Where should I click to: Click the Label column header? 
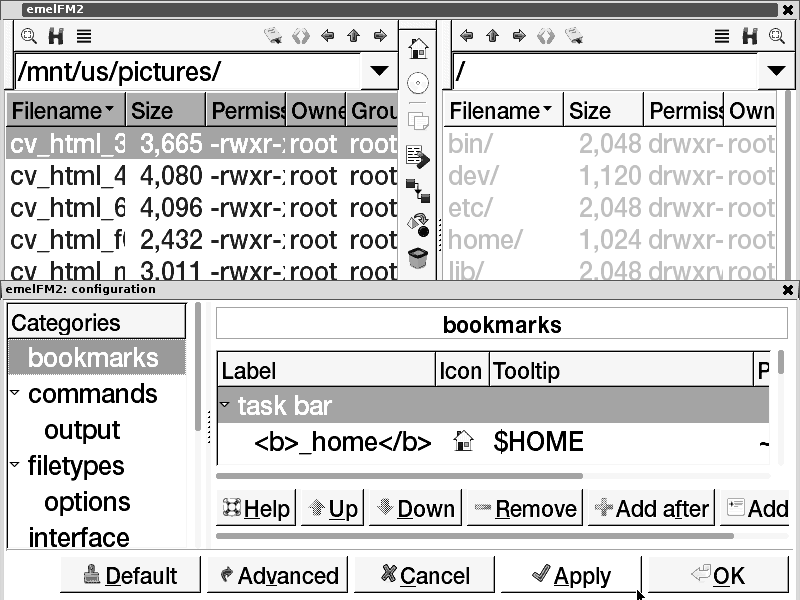[327, 370]
